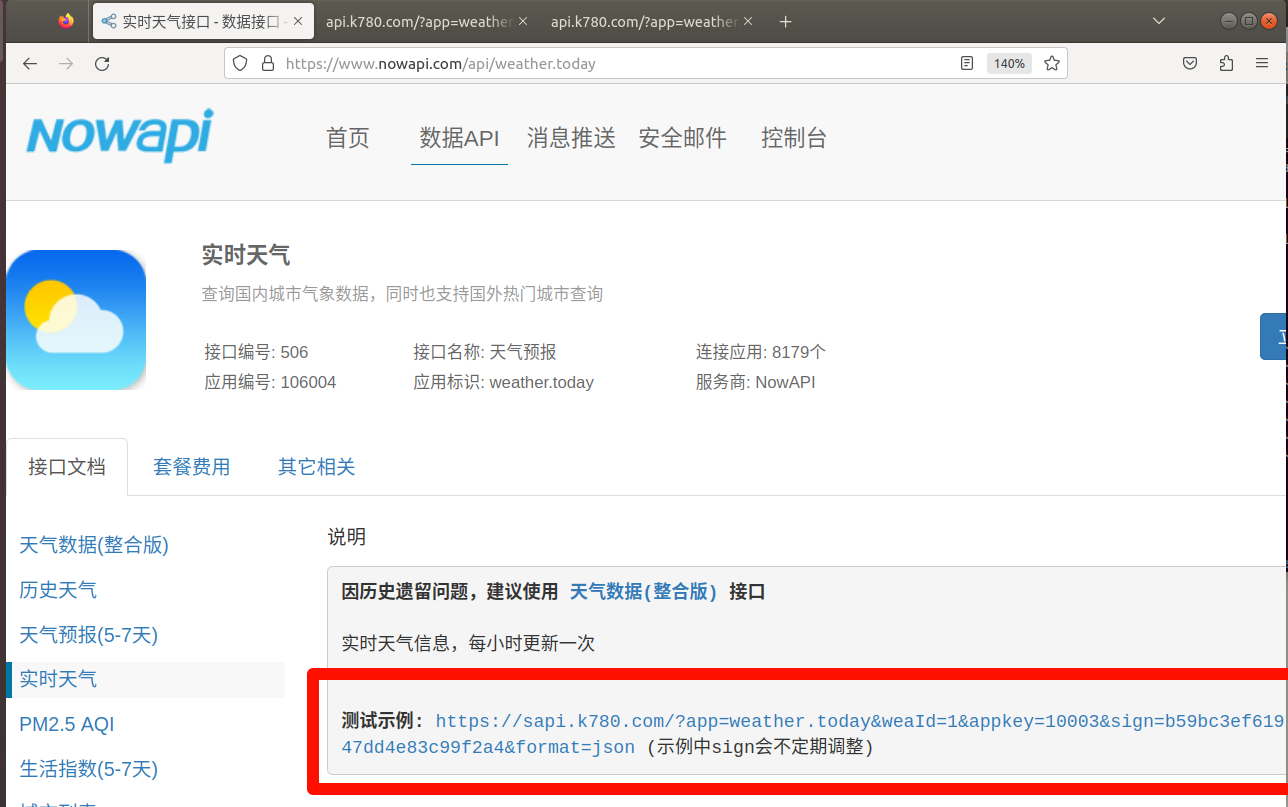Viewport: 1288px width, 807px height.
Task: Reload the page with refresh icon
Action: point(102,64)
